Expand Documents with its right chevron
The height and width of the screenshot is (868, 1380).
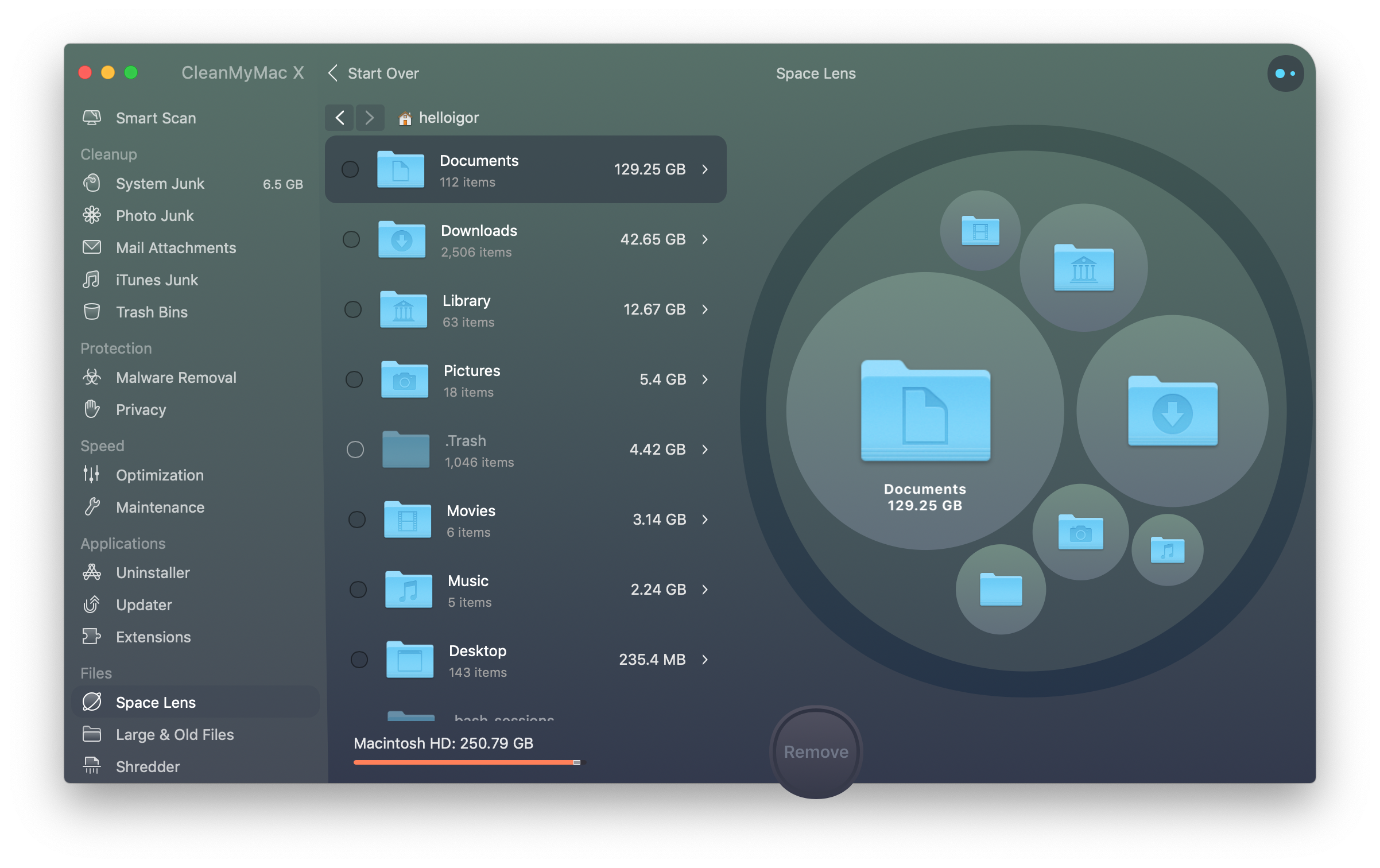[705, 169]
